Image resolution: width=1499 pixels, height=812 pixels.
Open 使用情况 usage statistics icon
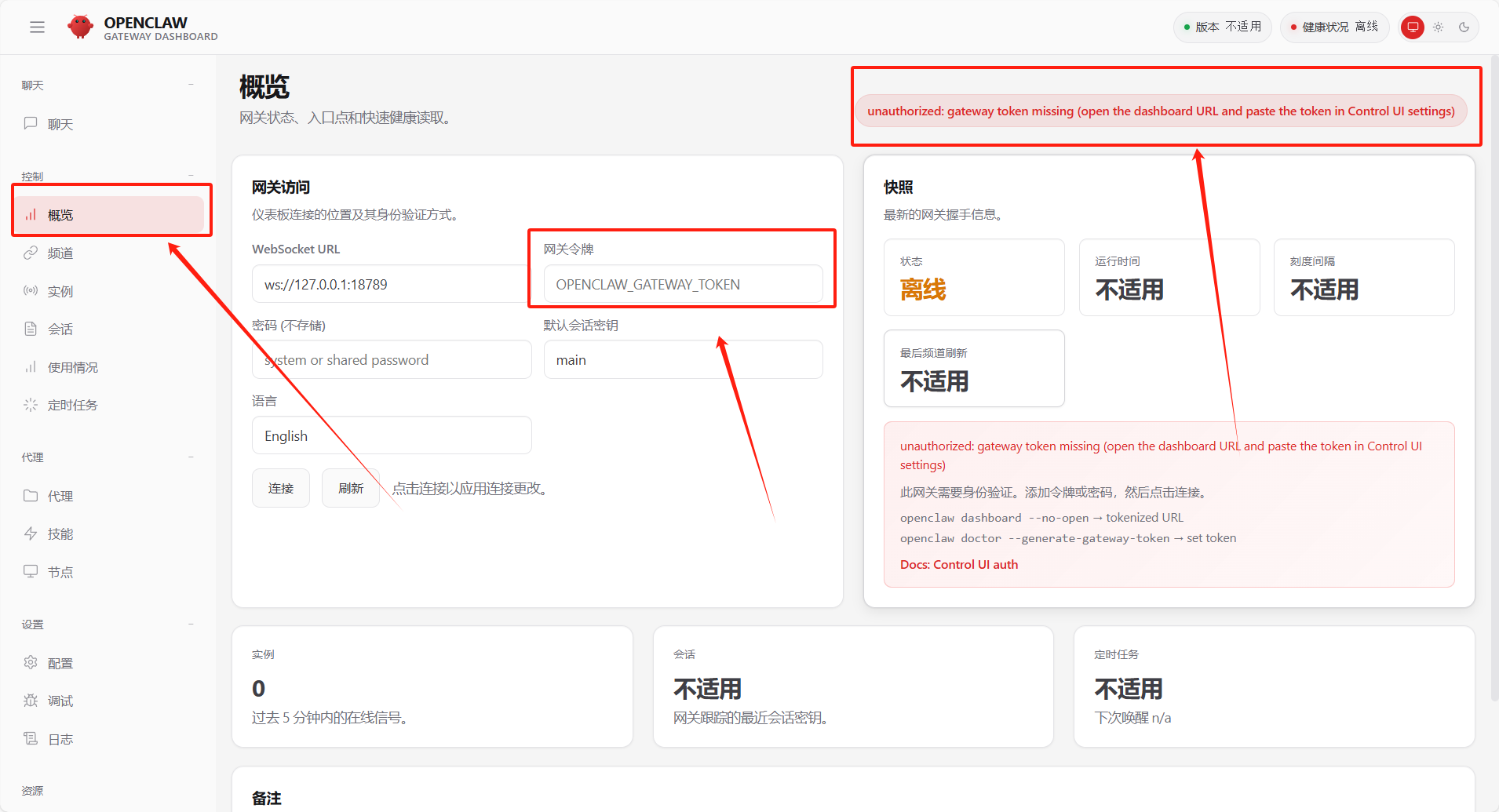31,366
